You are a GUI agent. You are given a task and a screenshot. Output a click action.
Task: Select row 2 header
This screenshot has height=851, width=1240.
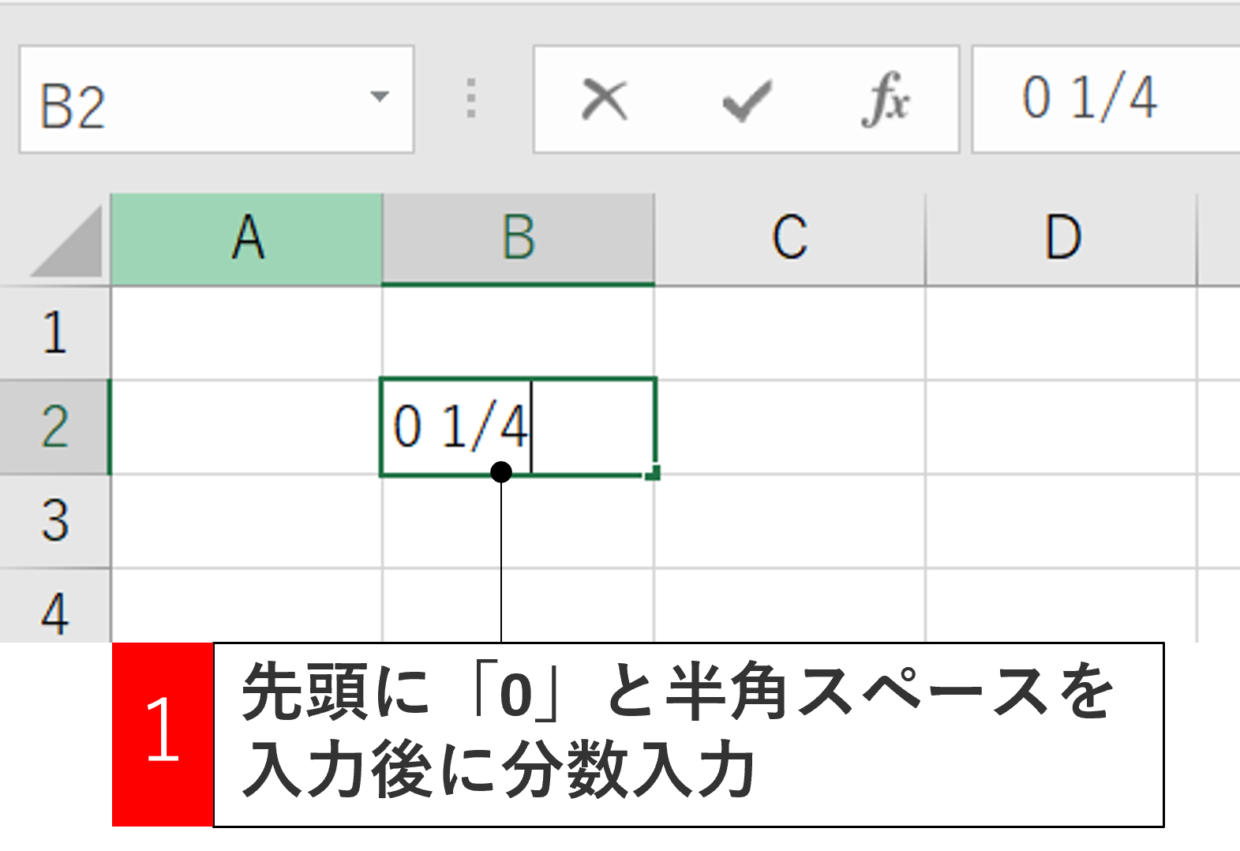pyautogui.click(x=55, y=427)
